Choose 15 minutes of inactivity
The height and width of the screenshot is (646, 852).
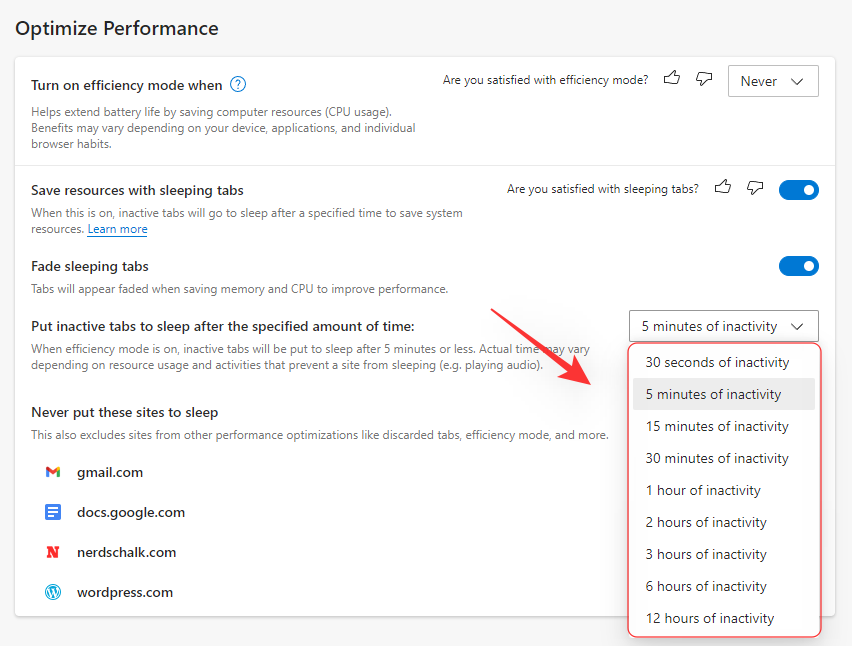(716, 426)
